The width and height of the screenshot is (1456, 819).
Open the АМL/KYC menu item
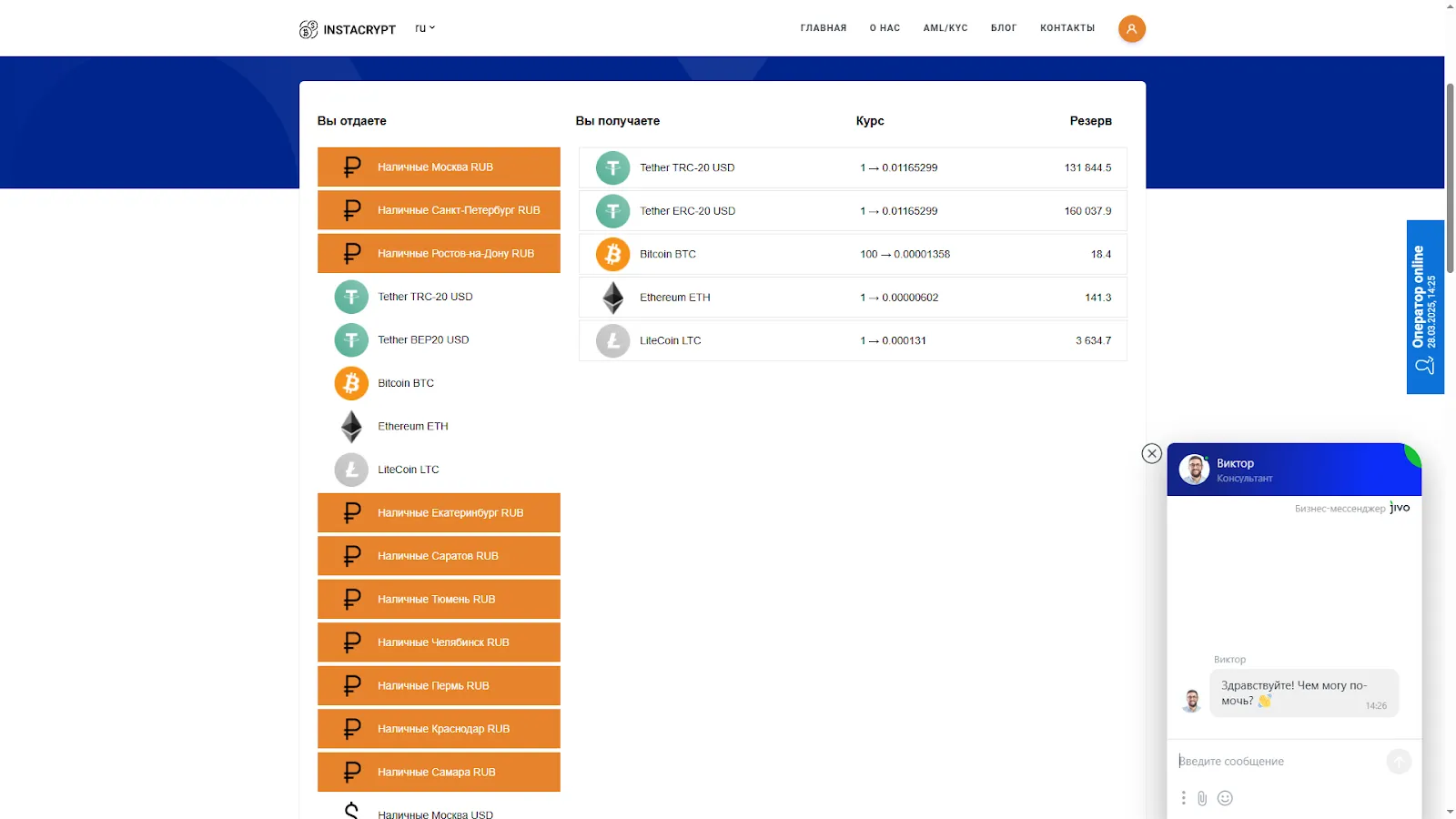945,28
